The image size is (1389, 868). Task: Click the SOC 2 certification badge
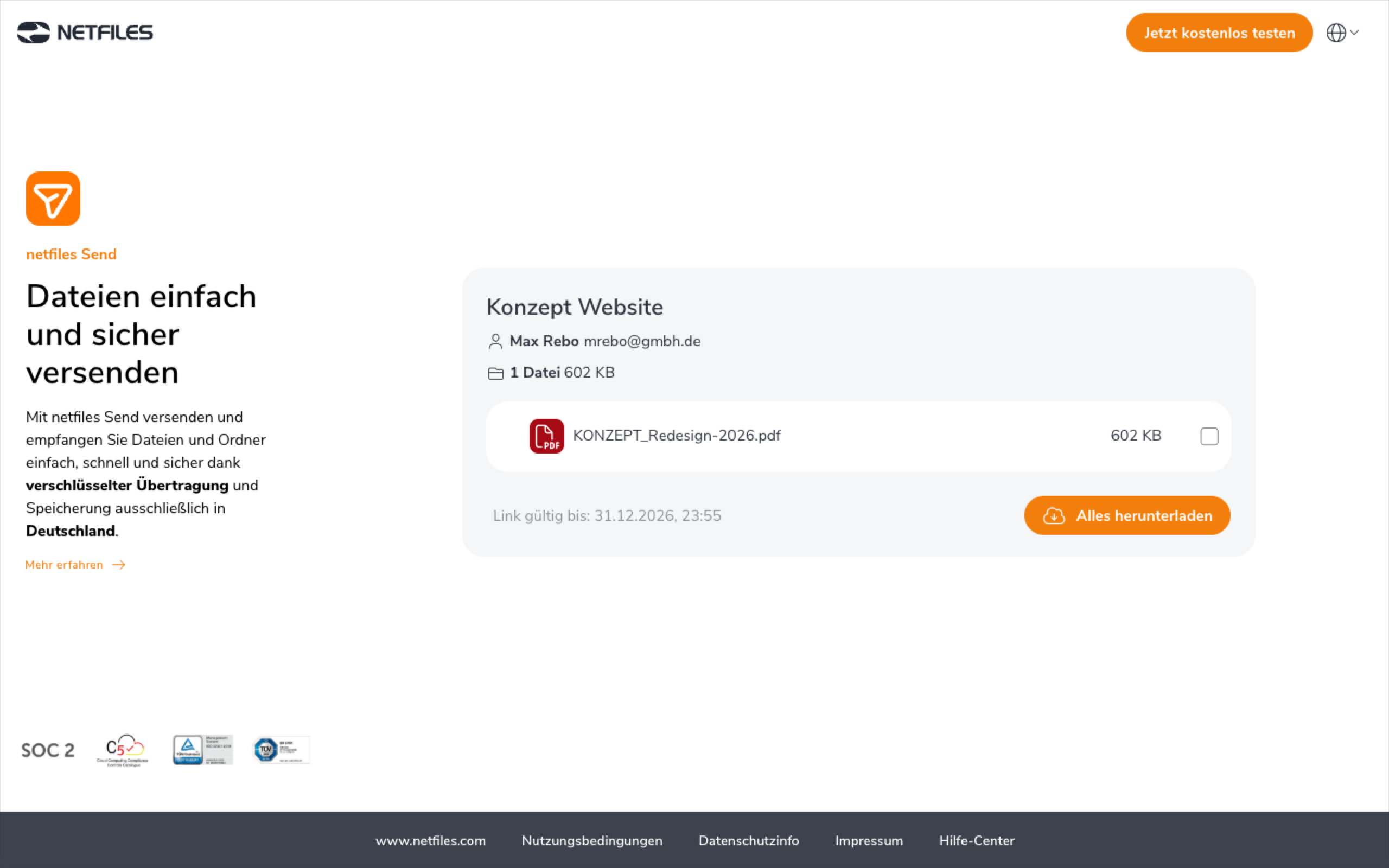(x=48, y=750)
